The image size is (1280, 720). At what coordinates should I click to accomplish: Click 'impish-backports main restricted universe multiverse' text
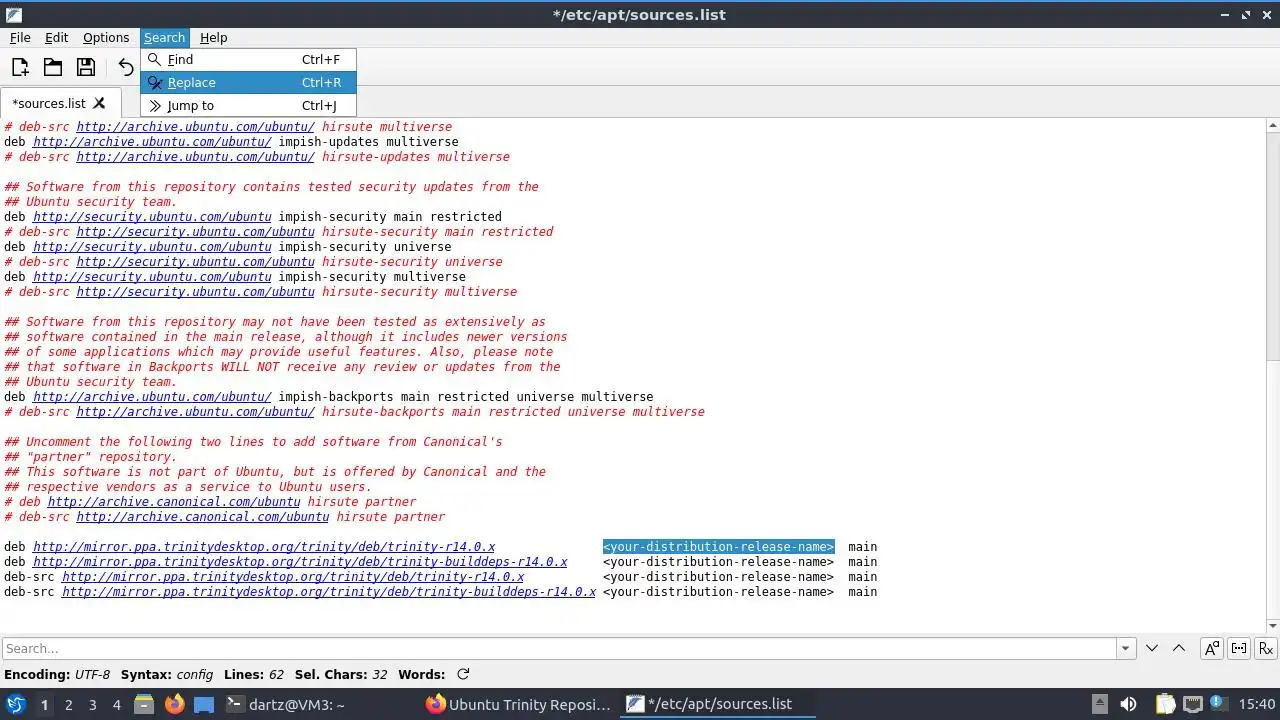click(465, 396)
